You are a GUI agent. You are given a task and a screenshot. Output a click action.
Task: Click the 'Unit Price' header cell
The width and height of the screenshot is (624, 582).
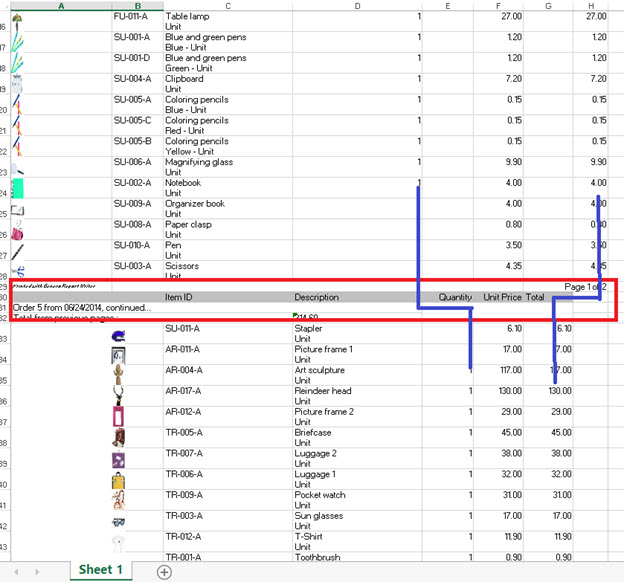502,297
